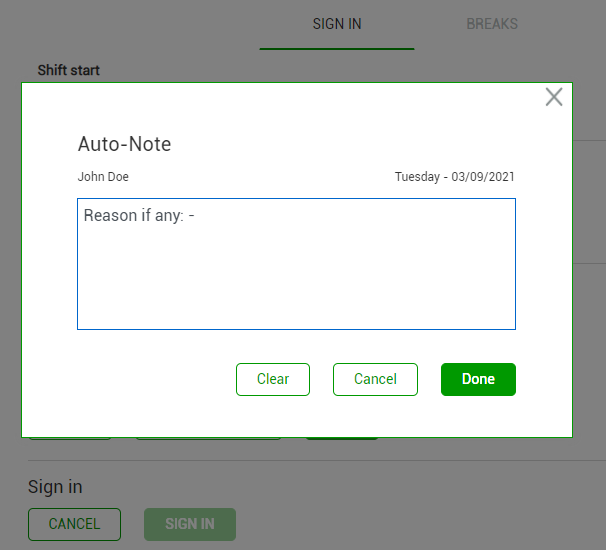606x550 pixels.
Task: Select the John Doe name label
Action: pos(103,177)
